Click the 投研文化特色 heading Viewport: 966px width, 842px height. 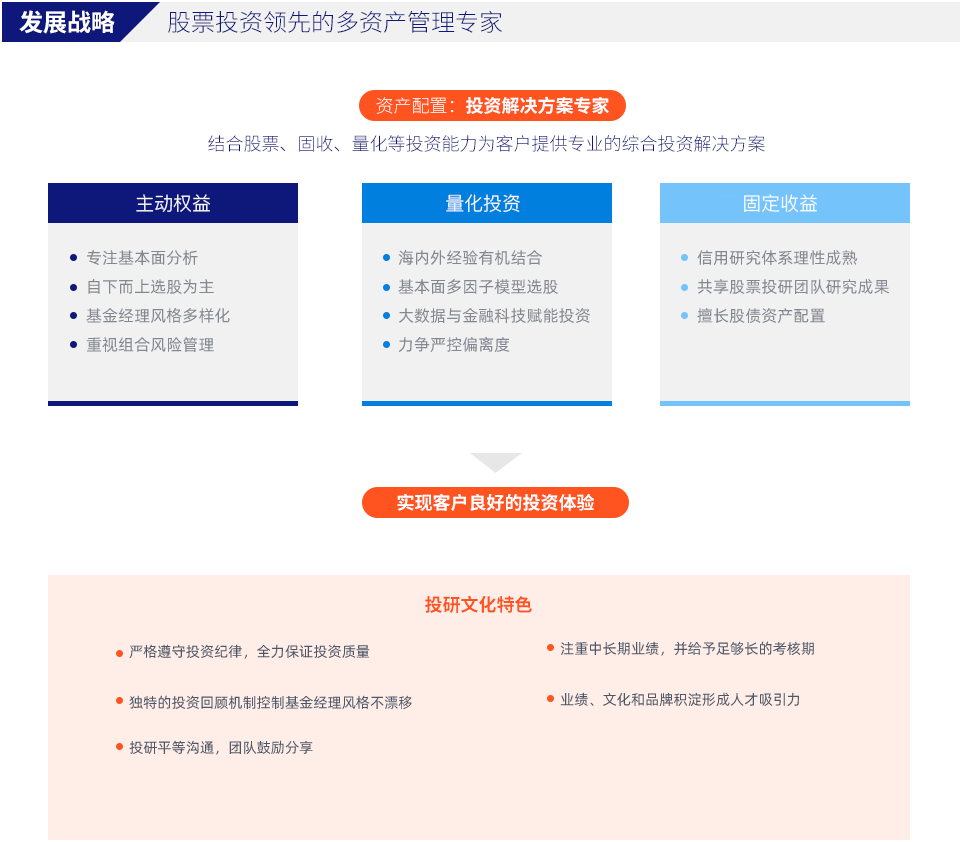(x=478, y=605)
